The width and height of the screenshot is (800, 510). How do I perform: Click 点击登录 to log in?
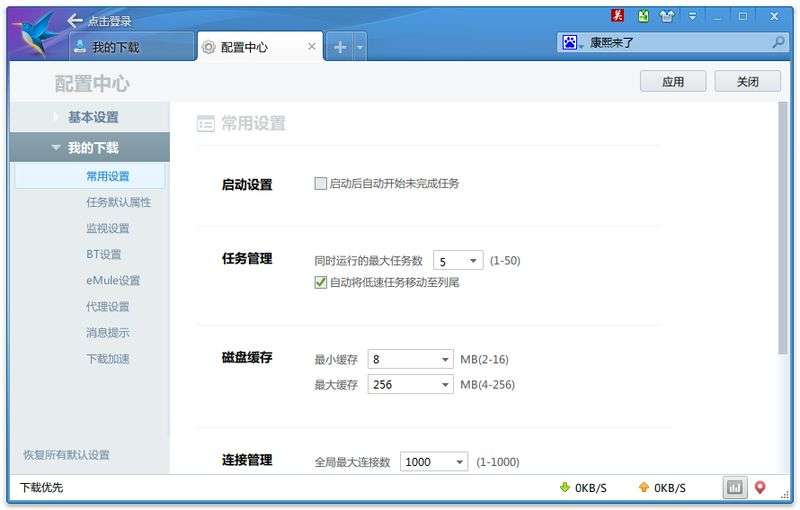109,21
